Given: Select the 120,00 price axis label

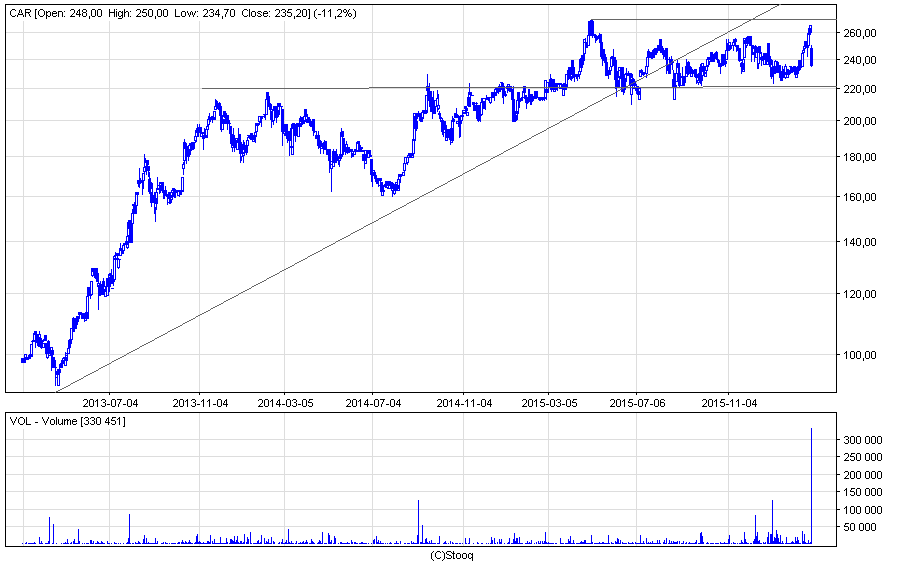Looking at the screenshot, I should click(860, 294).
